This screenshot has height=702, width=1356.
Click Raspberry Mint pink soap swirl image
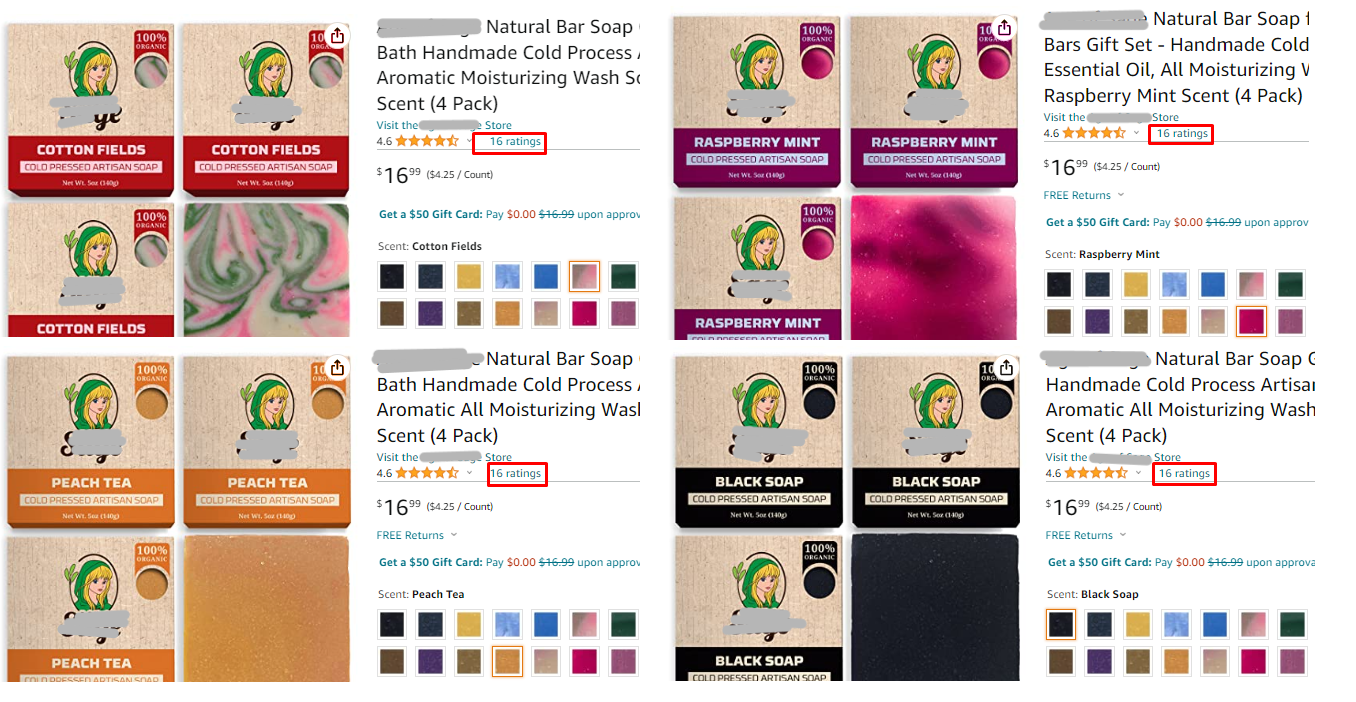[935, 267]
